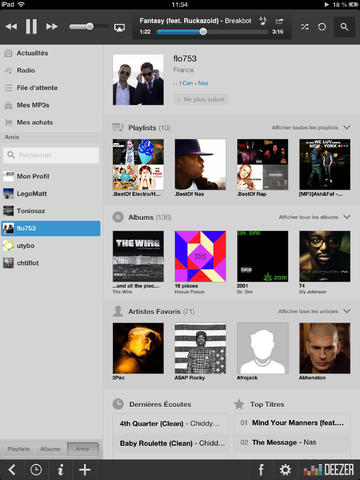Screen dimensions: 360x480
Task: Open 2Pac artist image
Action: point(138,348)
